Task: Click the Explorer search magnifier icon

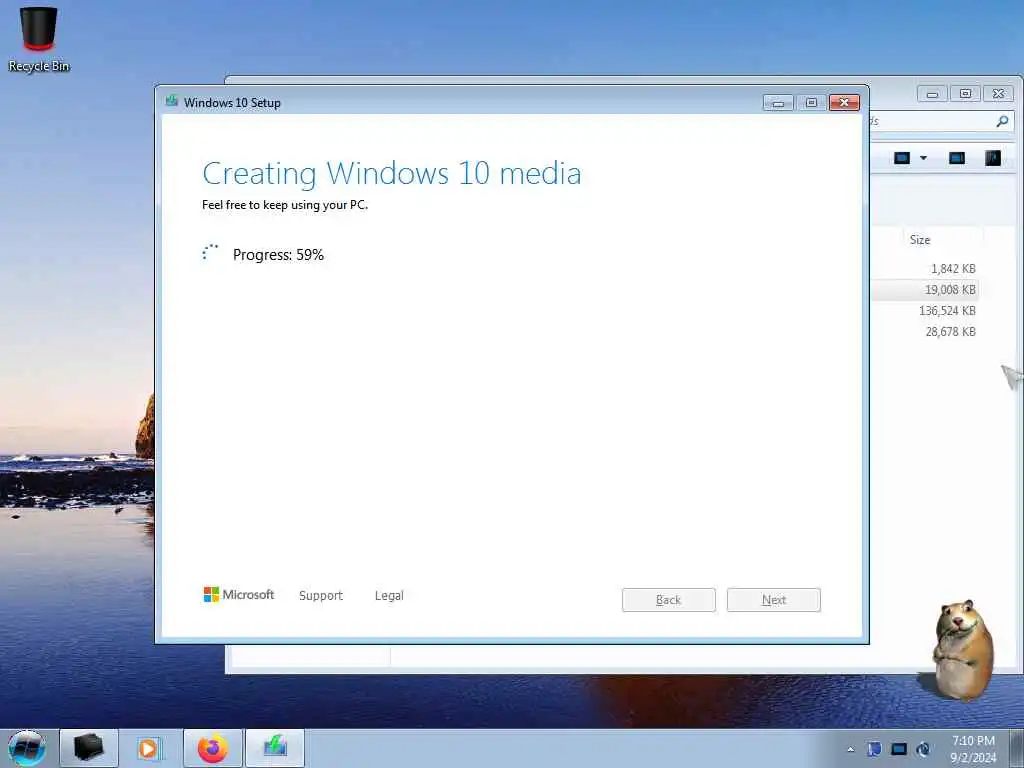Action: (x=1002, y=121)
